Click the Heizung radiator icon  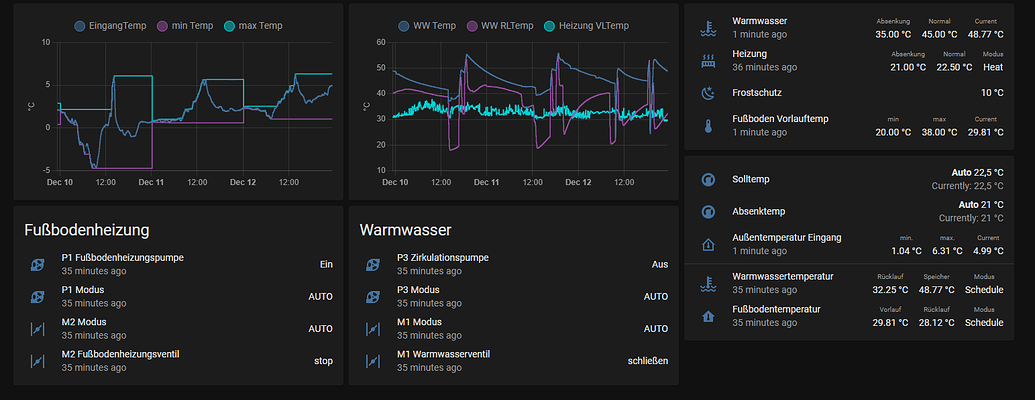click(x=708, y=60)
